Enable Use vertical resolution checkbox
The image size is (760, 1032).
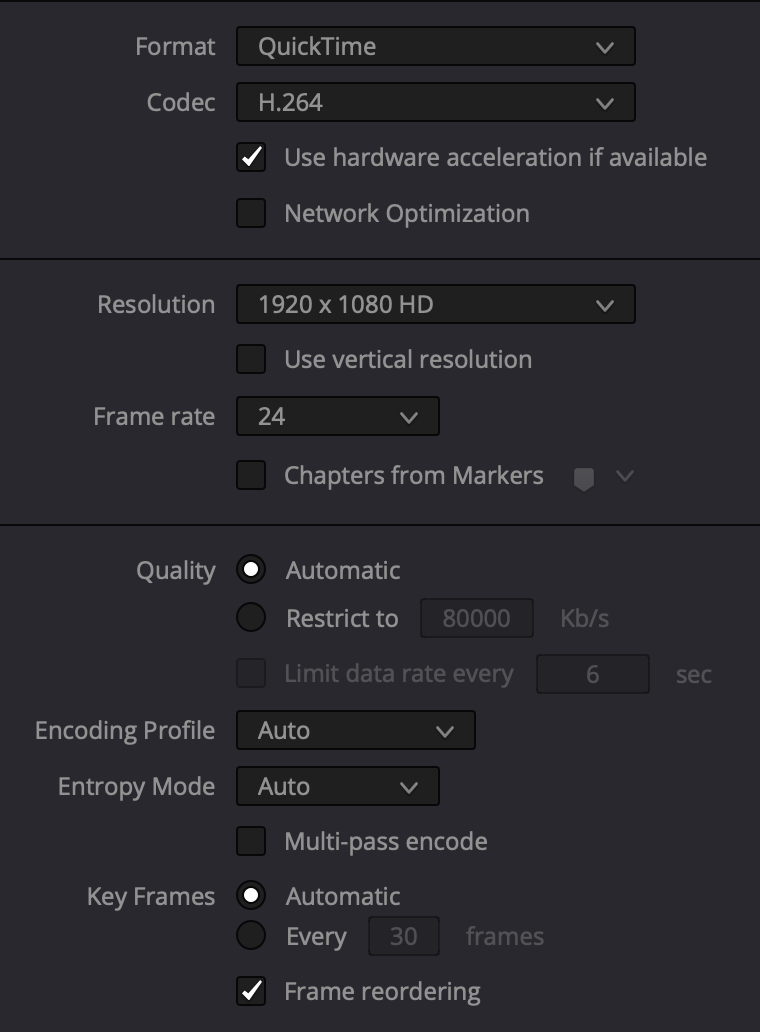pyautogui.click(x=251, y=360)
